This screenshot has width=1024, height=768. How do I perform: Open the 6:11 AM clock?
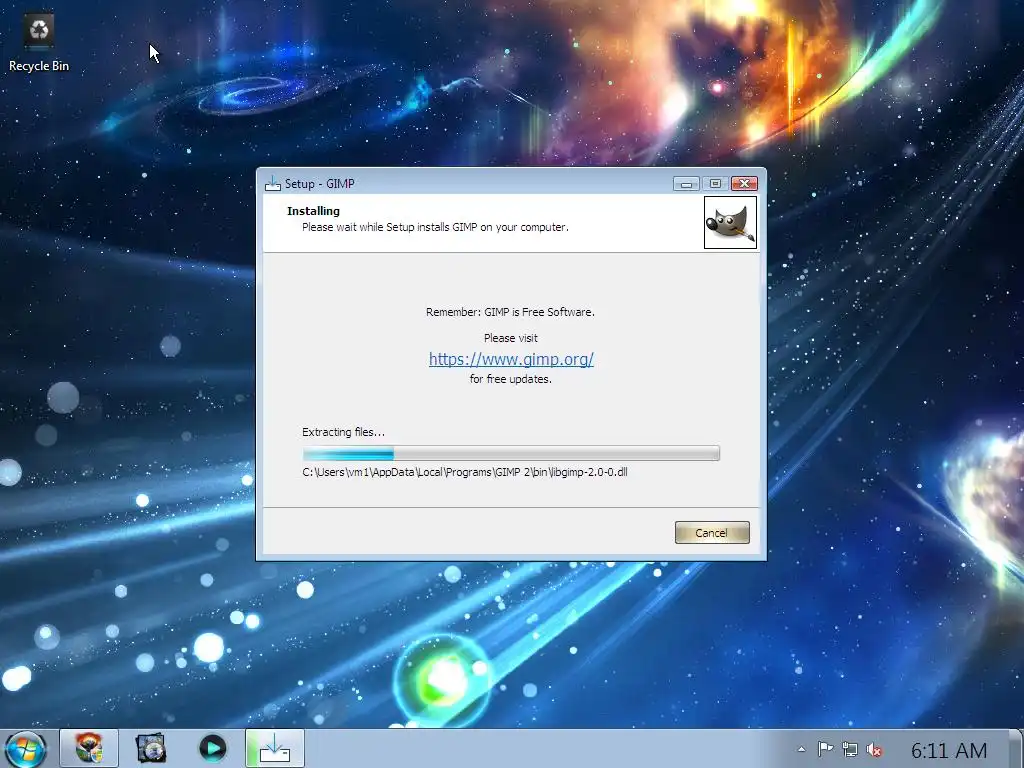click(949, 750)
